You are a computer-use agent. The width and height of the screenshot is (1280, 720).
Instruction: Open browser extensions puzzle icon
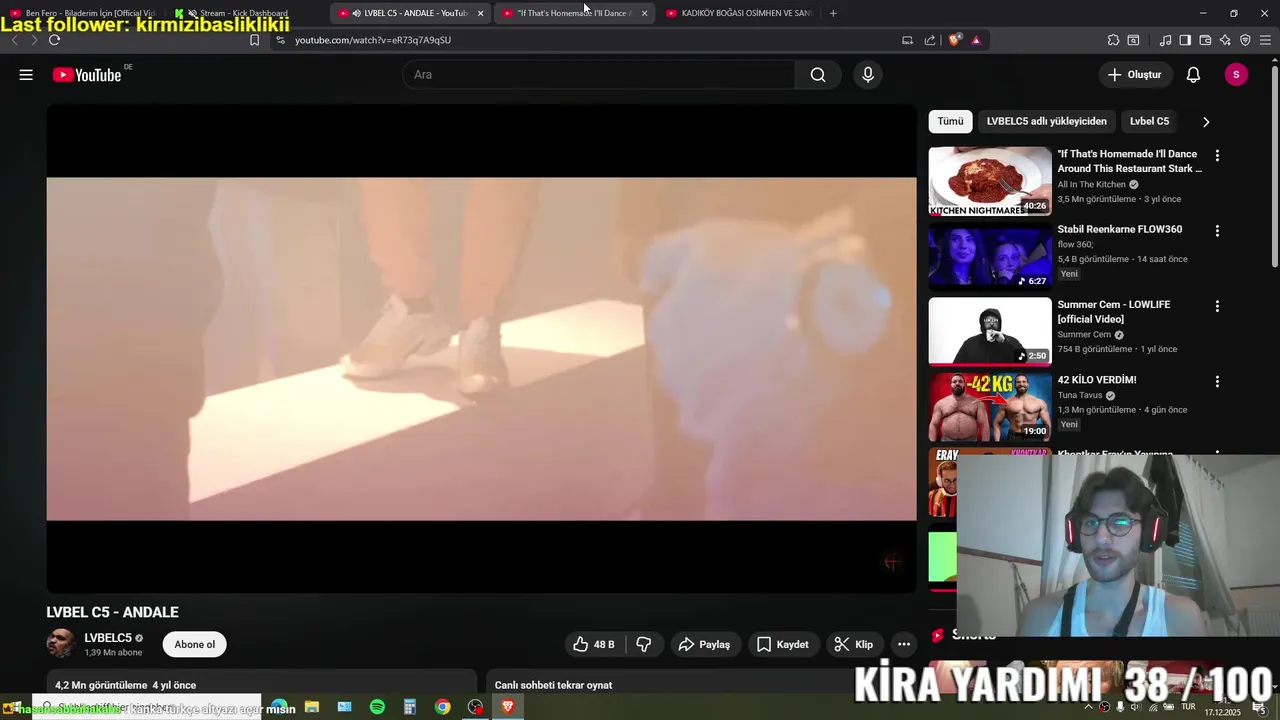(1113, 40)
